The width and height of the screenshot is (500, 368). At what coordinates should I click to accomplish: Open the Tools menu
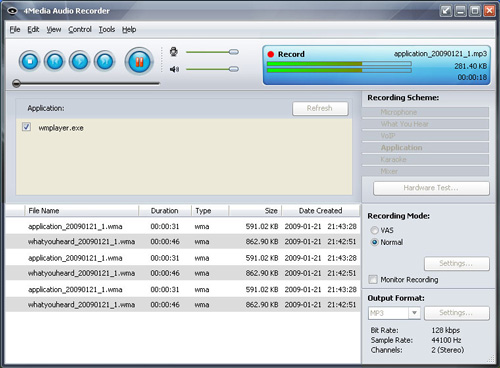point(107,29)
